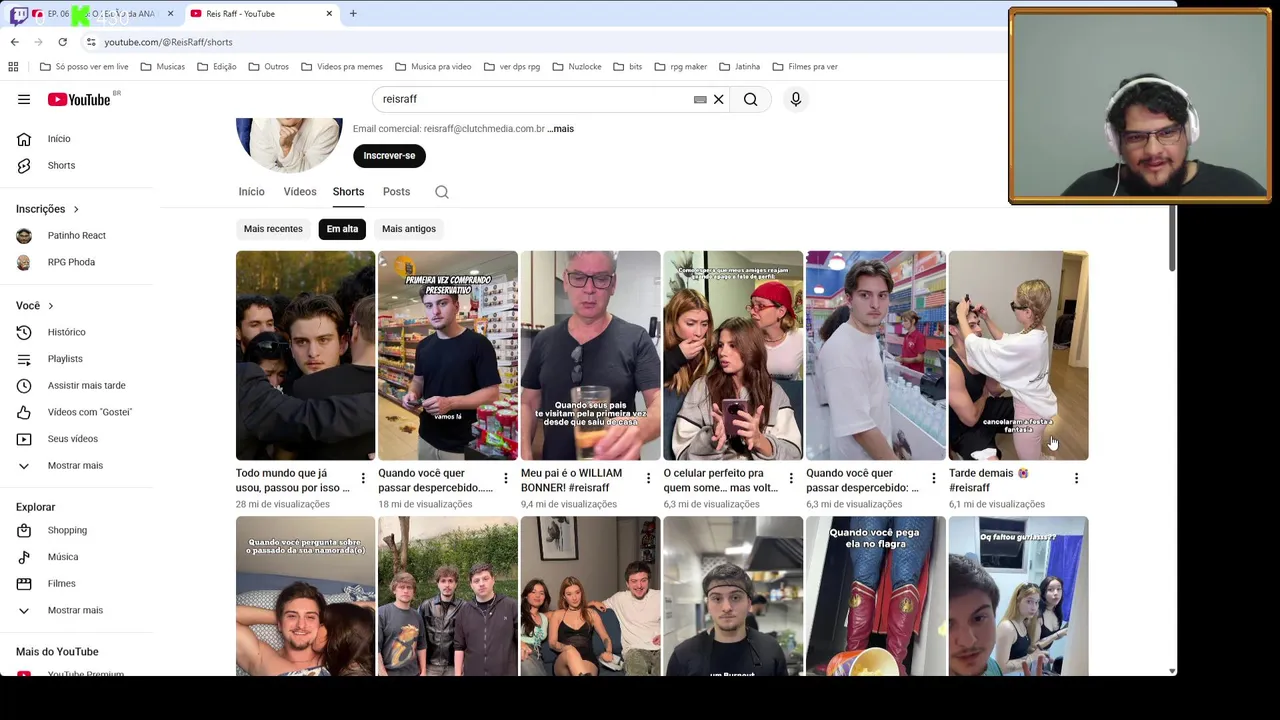Open "Só posso ver em live" bookmark

click(x=84, y=67)
